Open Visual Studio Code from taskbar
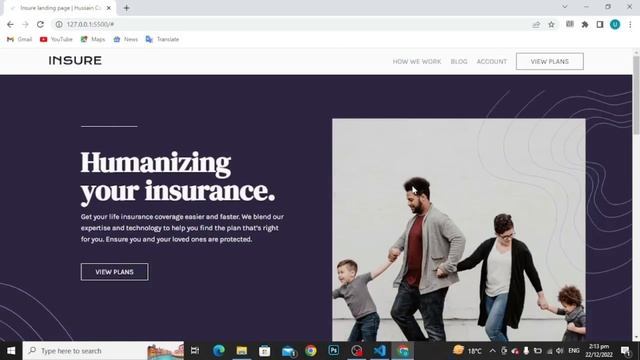 [380, 351]
